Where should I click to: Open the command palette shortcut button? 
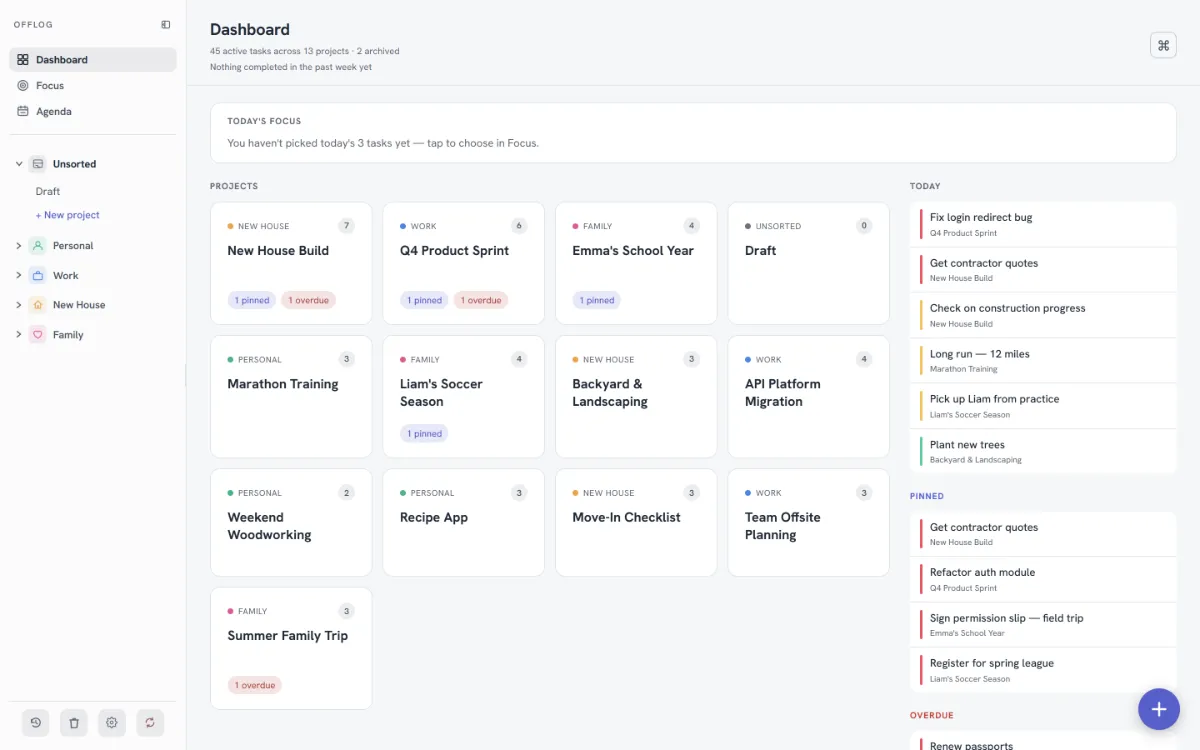click(1163, 45)
